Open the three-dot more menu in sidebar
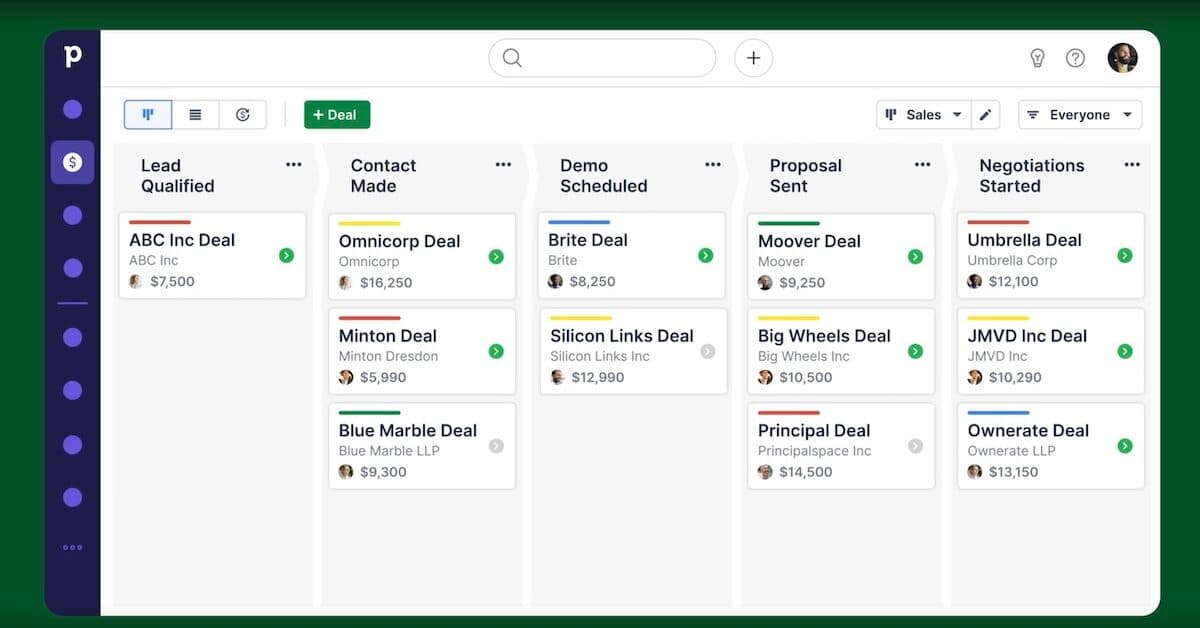1200x628 pixels. click(x=72, y=547)
